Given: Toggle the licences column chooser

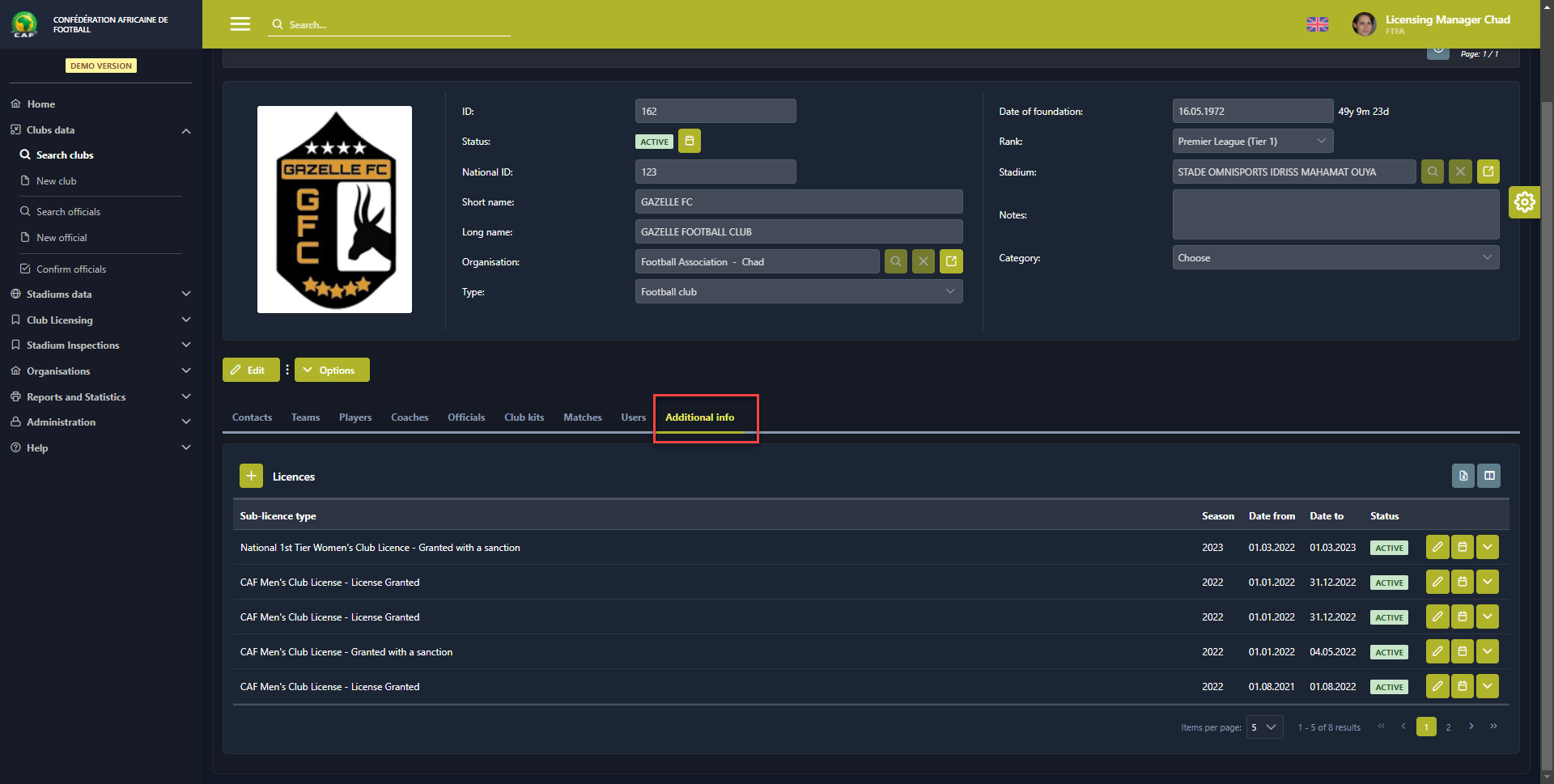Looking at the screenshot, I should pyautogui.click(x=1488, y=476).
